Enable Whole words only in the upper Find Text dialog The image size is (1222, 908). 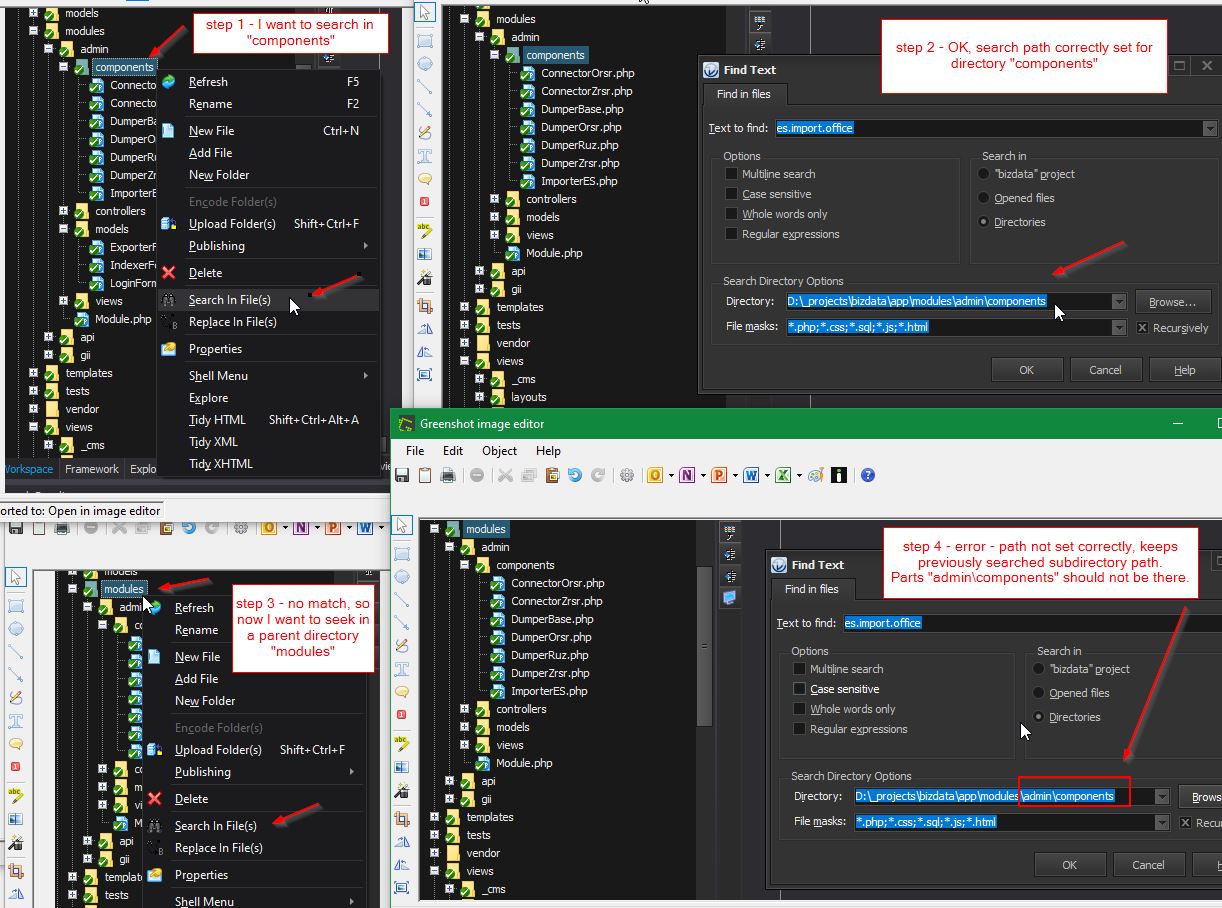[732, 214]
